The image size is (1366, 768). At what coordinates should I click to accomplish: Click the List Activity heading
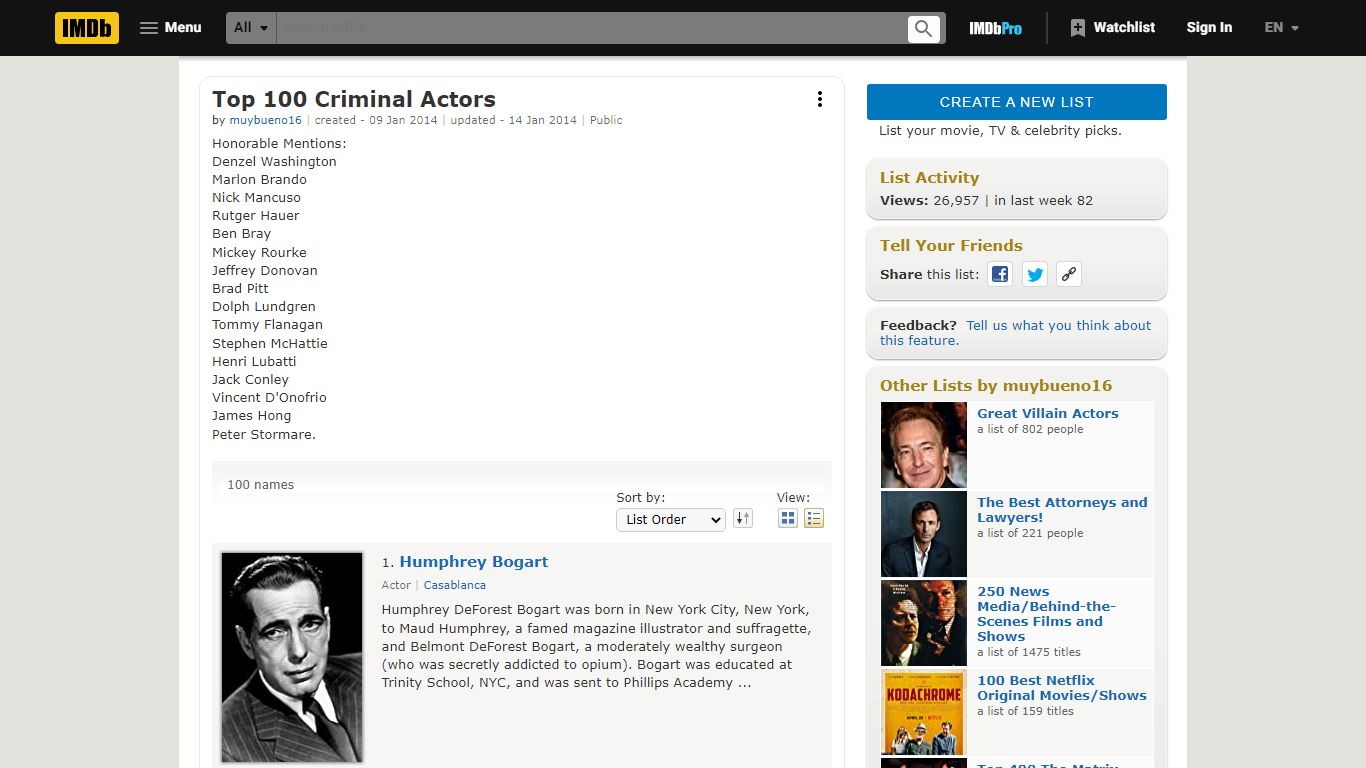tap(929, 178)
